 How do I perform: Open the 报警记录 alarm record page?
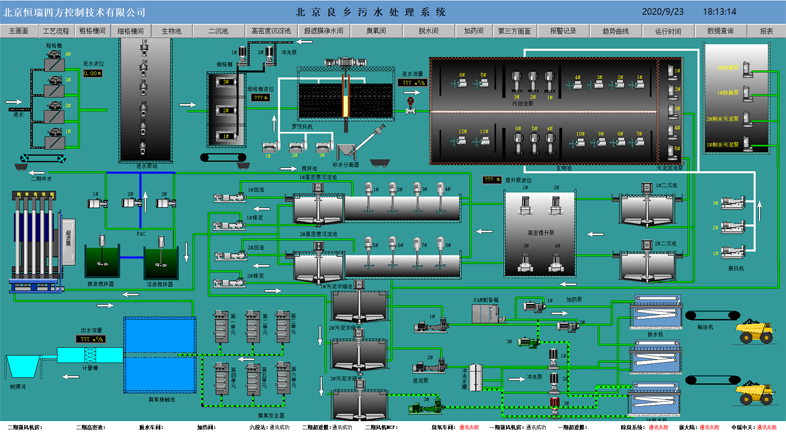click(x=563, y=31)
